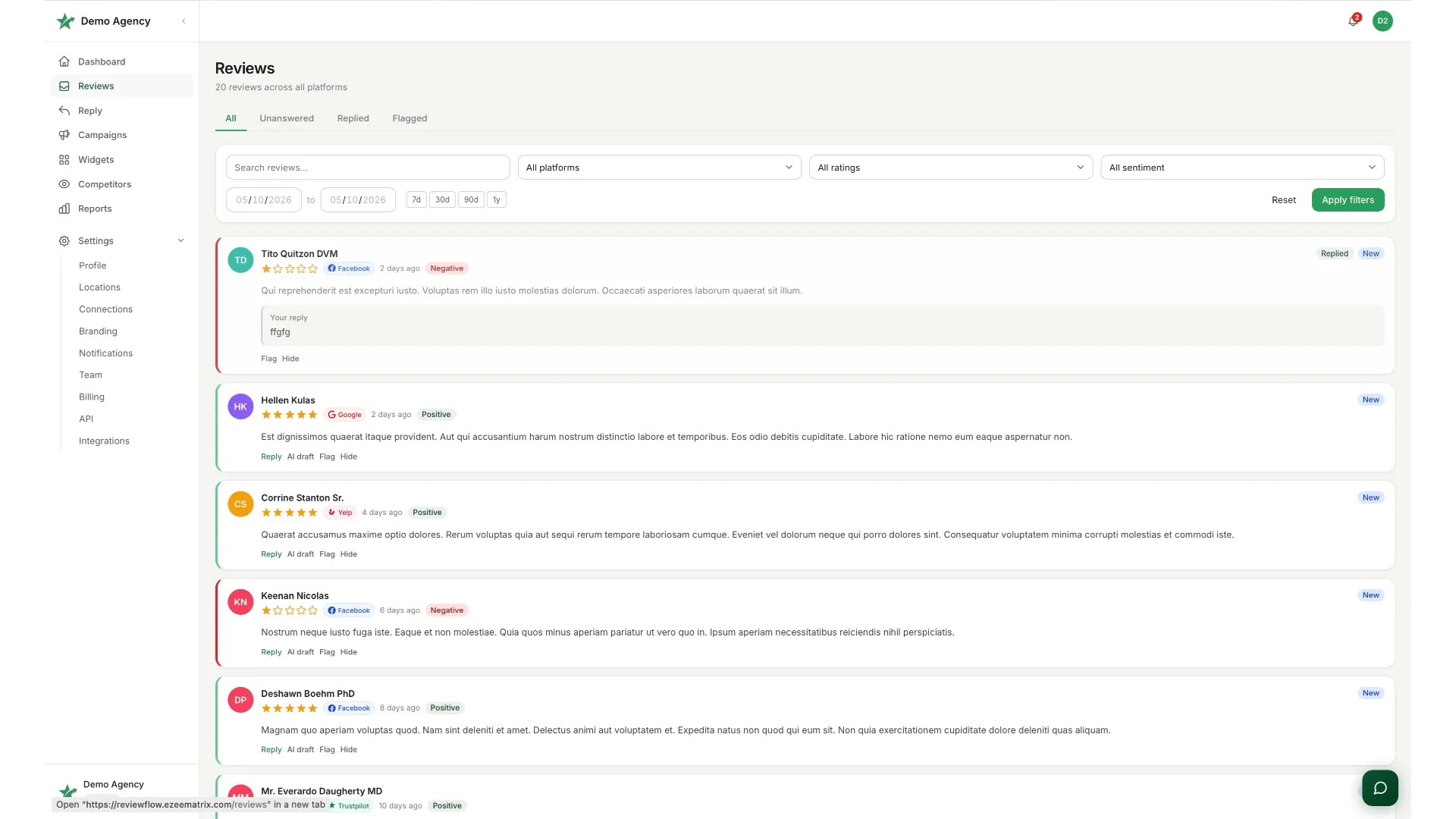Open the notifications bell icon
Viewport: 1456px width, 819px height.
pos(1353,21)
